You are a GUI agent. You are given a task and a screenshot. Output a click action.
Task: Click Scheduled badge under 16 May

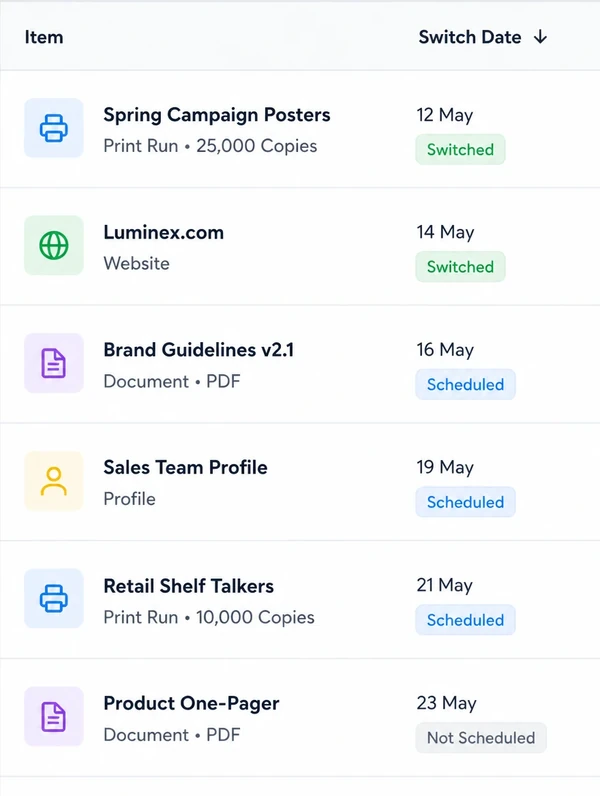(465, 385)
